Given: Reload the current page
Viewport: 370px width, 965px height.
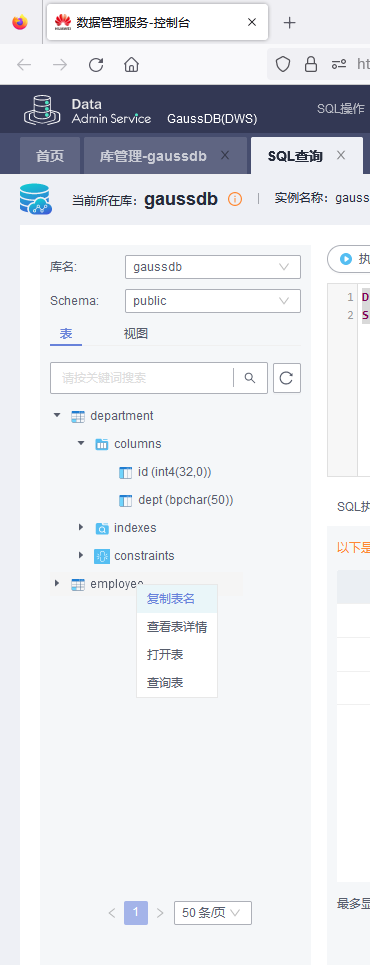Looking at the screenshot, I should [x=96, y=65].
